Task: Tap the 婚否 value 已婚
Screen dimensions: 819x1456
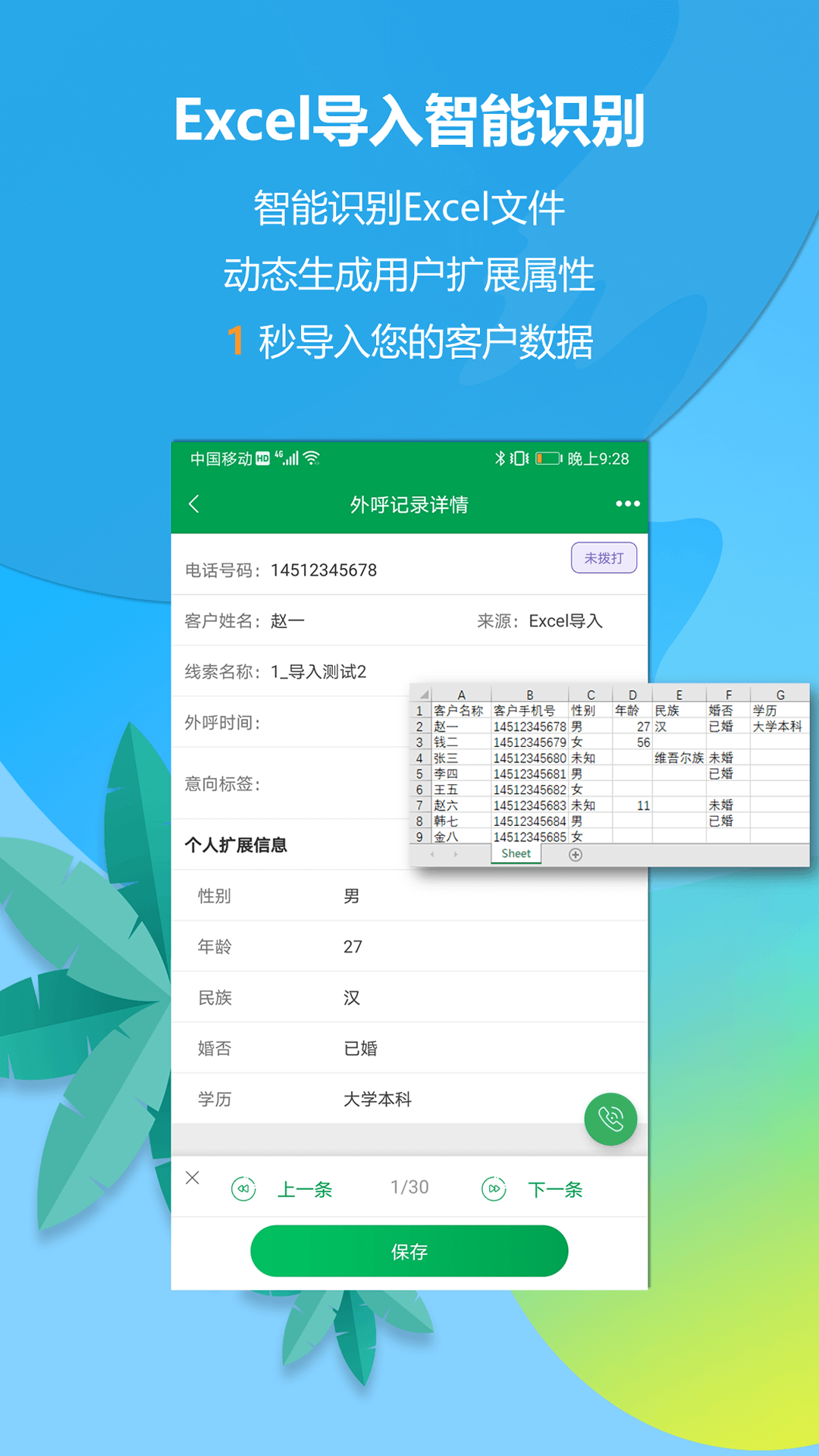Action: [360, 1049]
